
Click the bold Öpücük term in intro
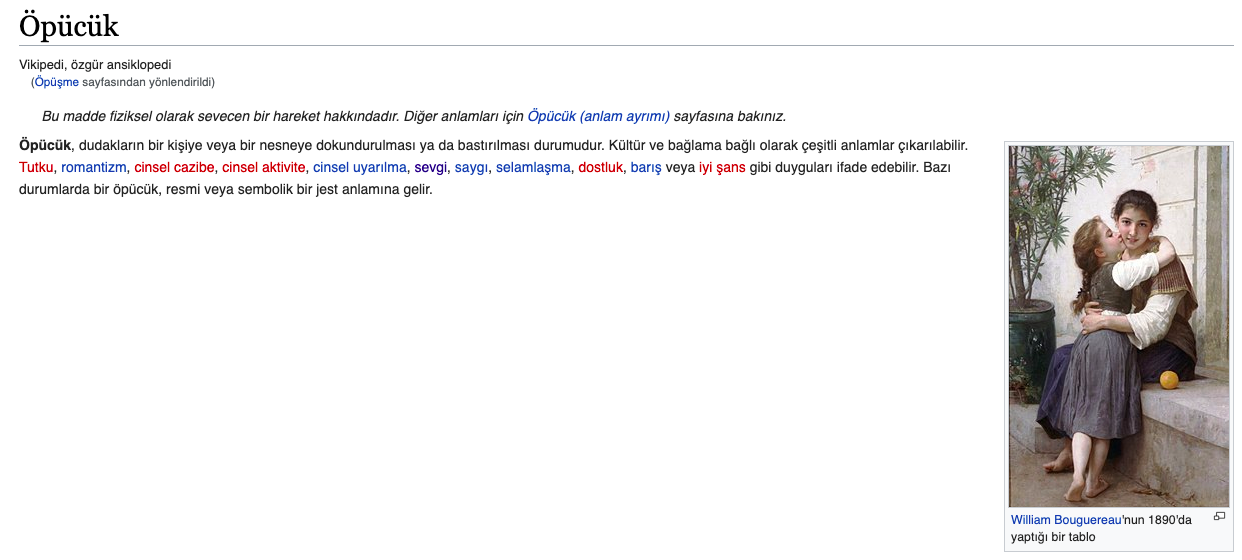(45, 146)
